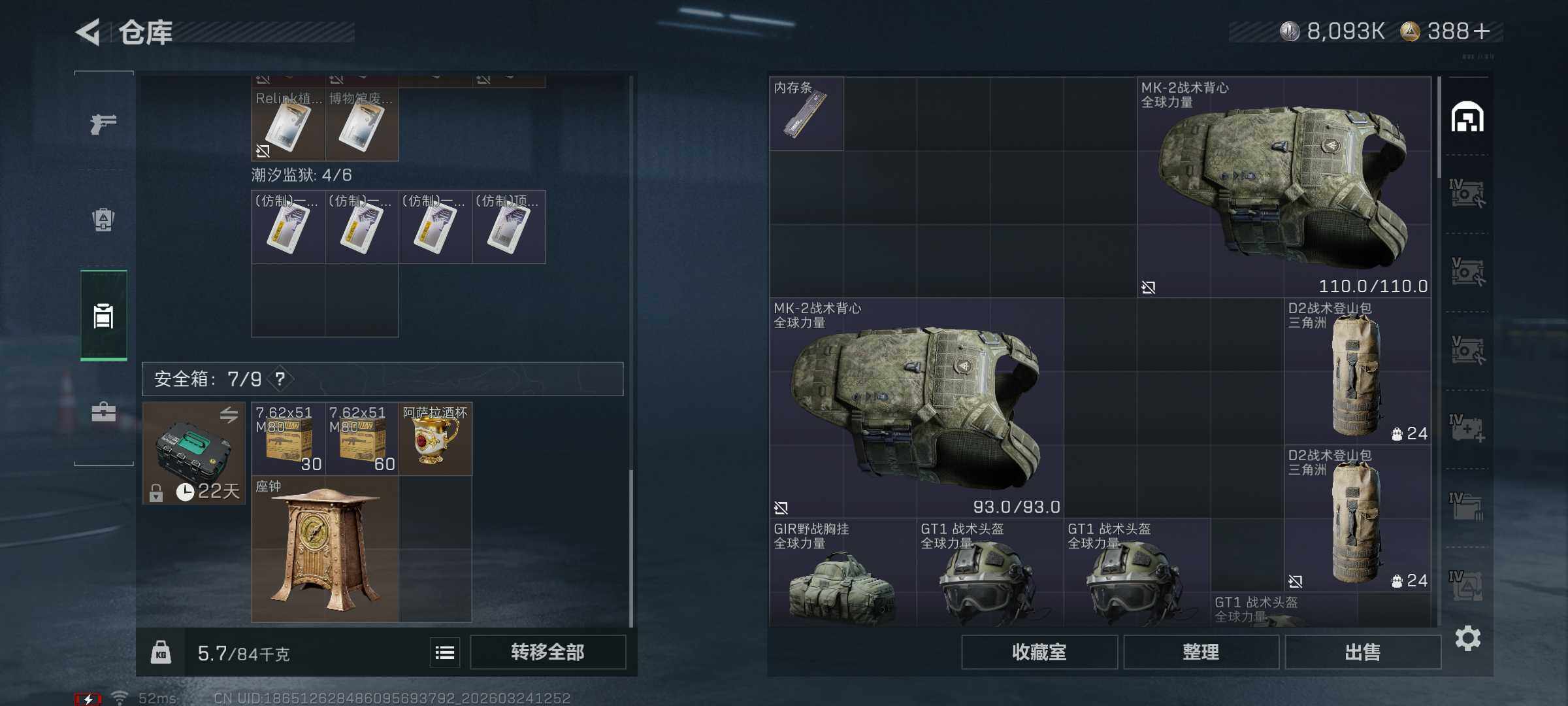Select the 座钟 clock item
This screenshot has width=1568, height=706.
click(325, 549)
